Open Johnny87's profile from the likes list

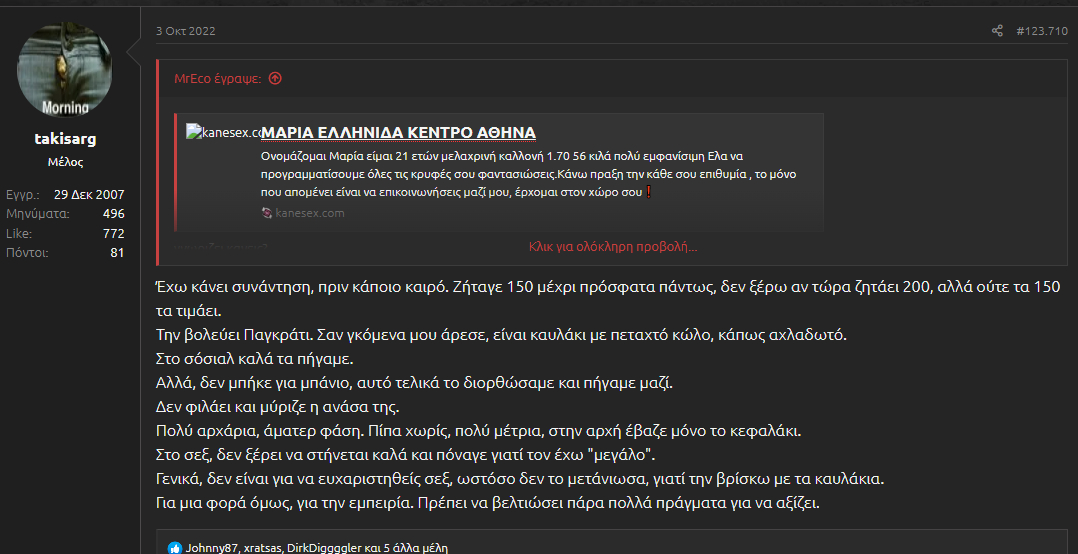213,548
